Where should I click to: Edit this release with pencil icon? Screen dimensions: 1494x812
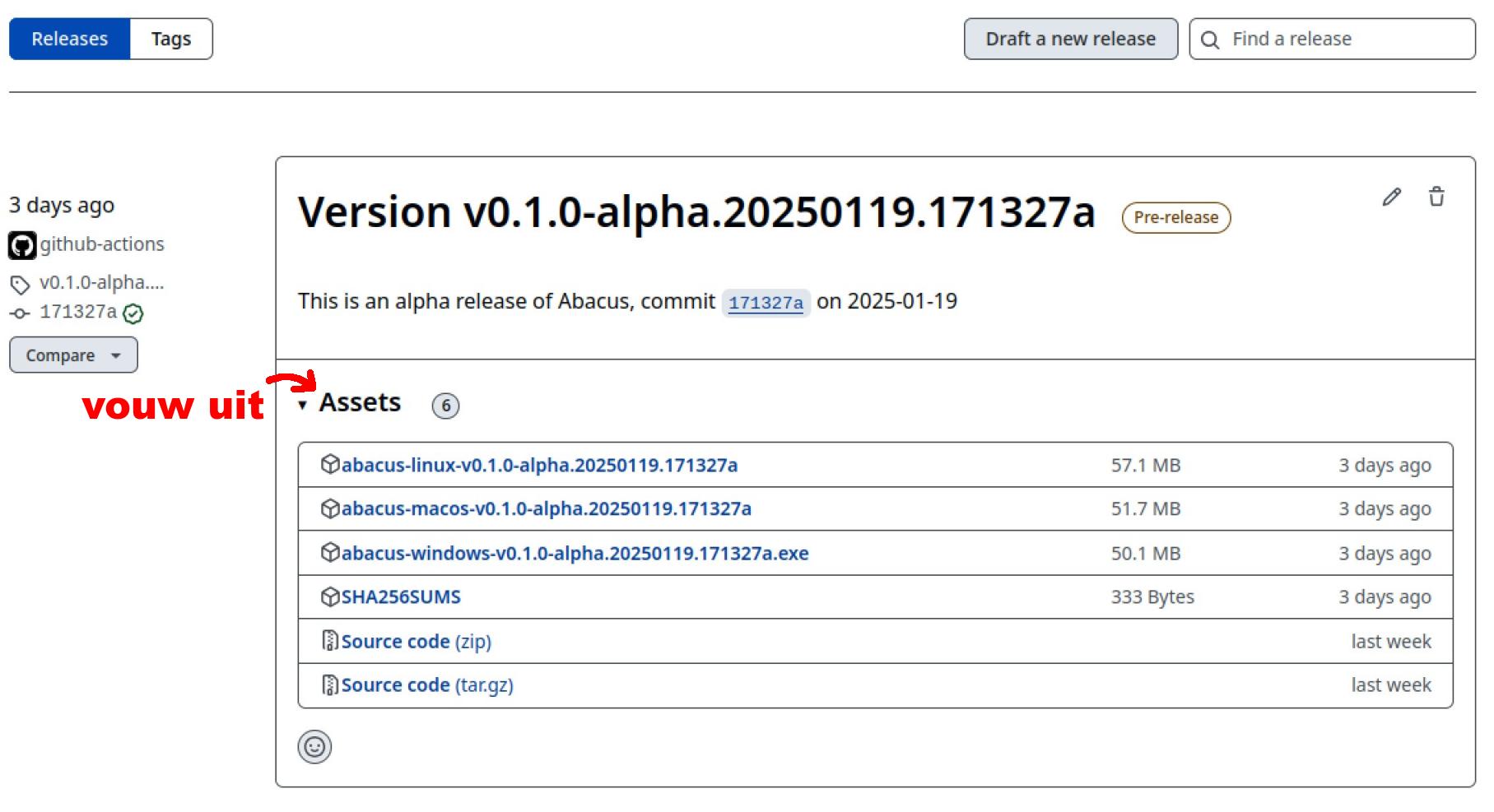tap(1391, 197)
